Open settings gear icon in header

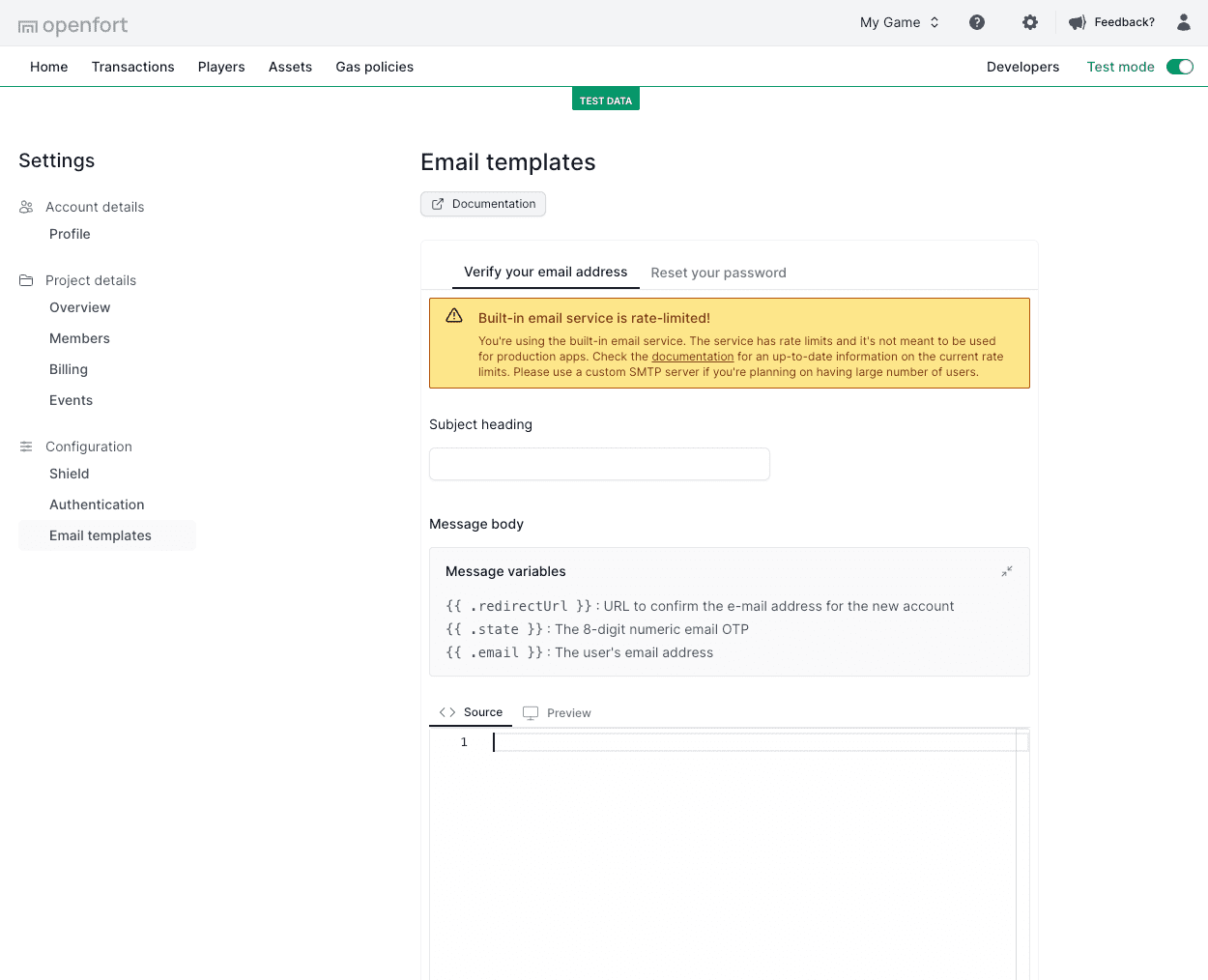point(1030,22)
